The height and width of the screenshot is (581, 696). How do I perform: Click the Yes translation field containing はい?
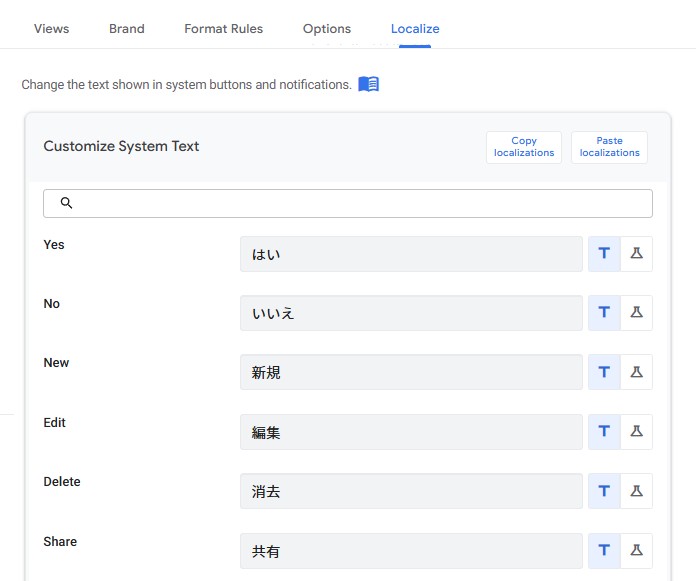411,254
